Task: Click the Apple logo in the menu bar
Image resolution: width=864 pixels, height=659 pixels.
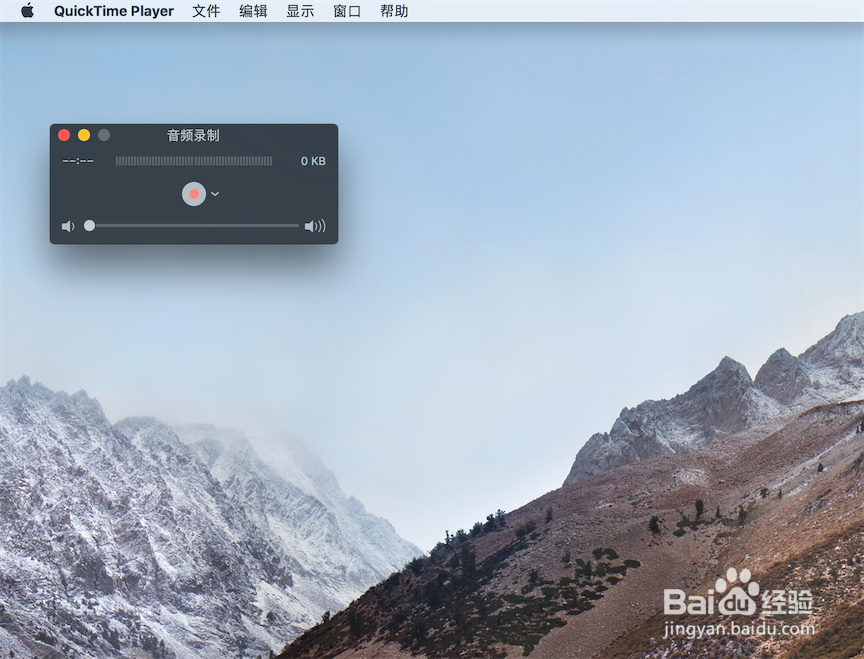Action: click(x=26, y=12)
